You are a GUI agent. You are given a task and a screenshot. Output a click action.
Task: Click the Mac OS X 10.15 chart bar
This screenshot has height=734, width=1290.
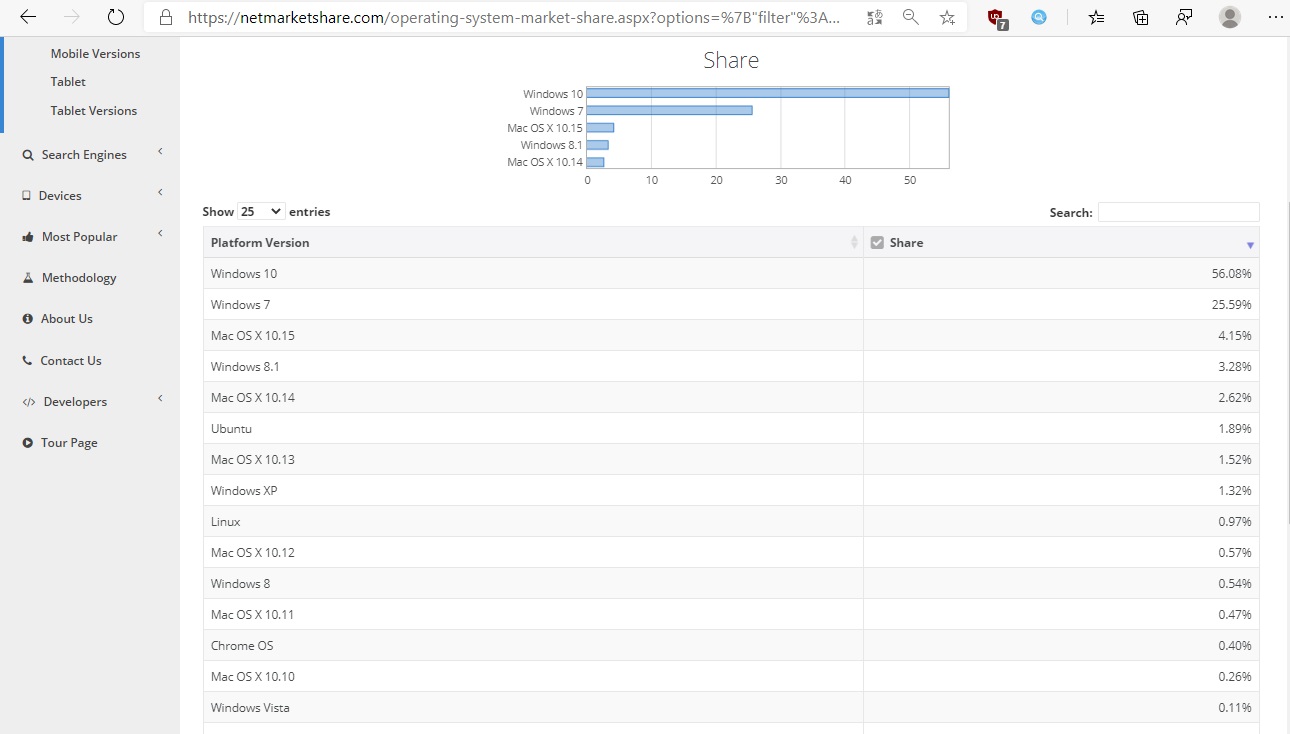(600, 127)
